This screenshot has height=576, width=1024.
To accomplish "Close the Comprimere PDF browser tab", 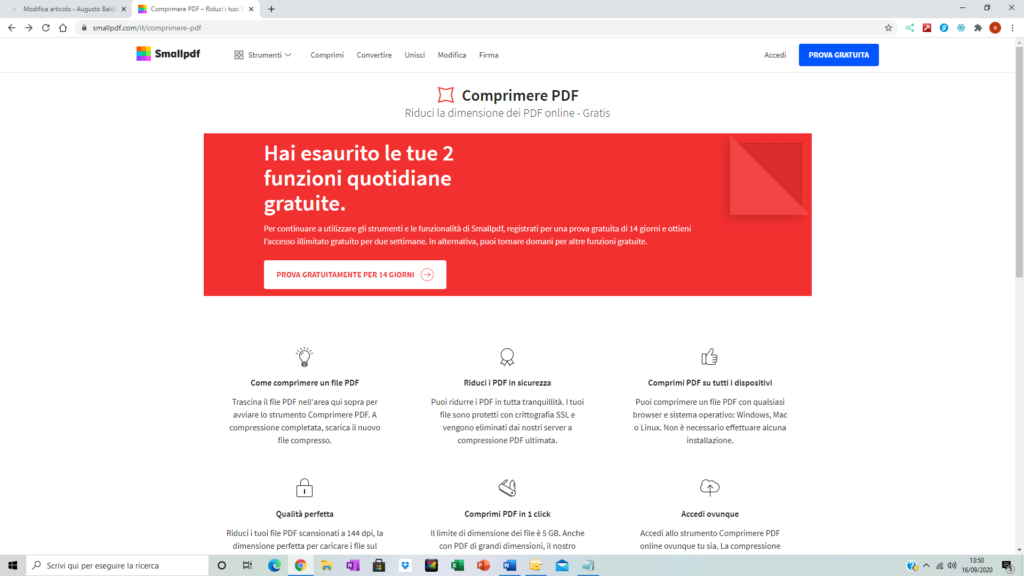I will click(251, 9).
